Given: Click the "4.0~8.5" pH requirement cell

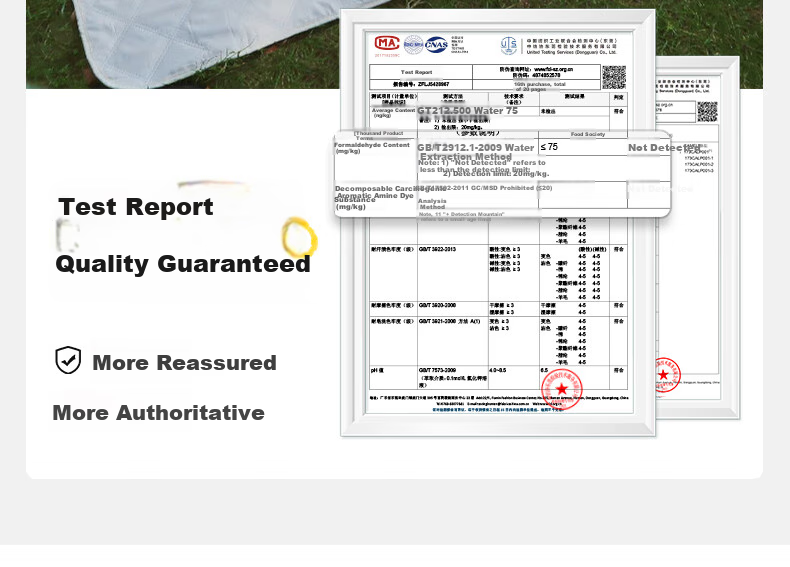Looking at the screenshot, I should click(x=498, y=370).
